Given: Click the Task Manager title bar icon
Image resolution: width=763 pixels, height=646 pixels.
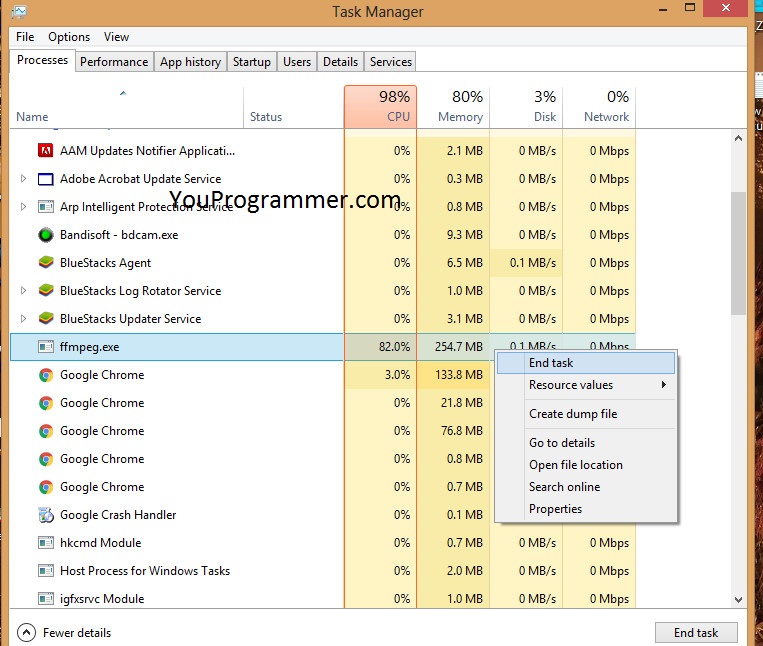Looking at the screenshot, I should pos(18,11).
